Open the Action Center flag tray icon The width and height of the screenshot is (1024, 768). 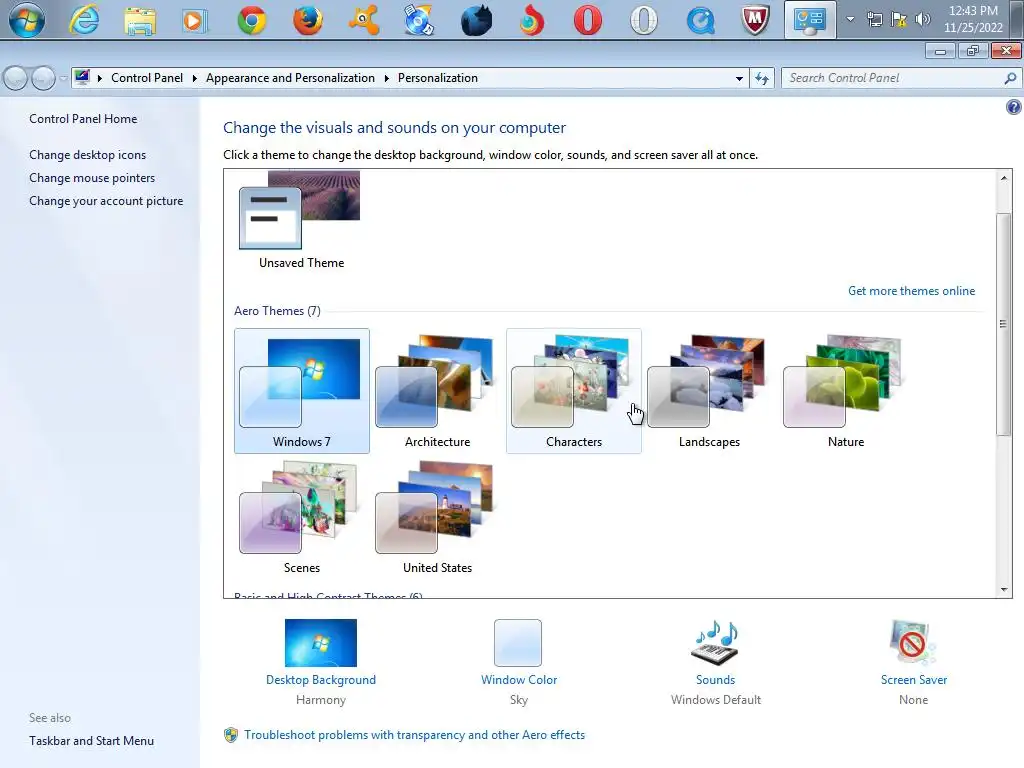point(899,19)
